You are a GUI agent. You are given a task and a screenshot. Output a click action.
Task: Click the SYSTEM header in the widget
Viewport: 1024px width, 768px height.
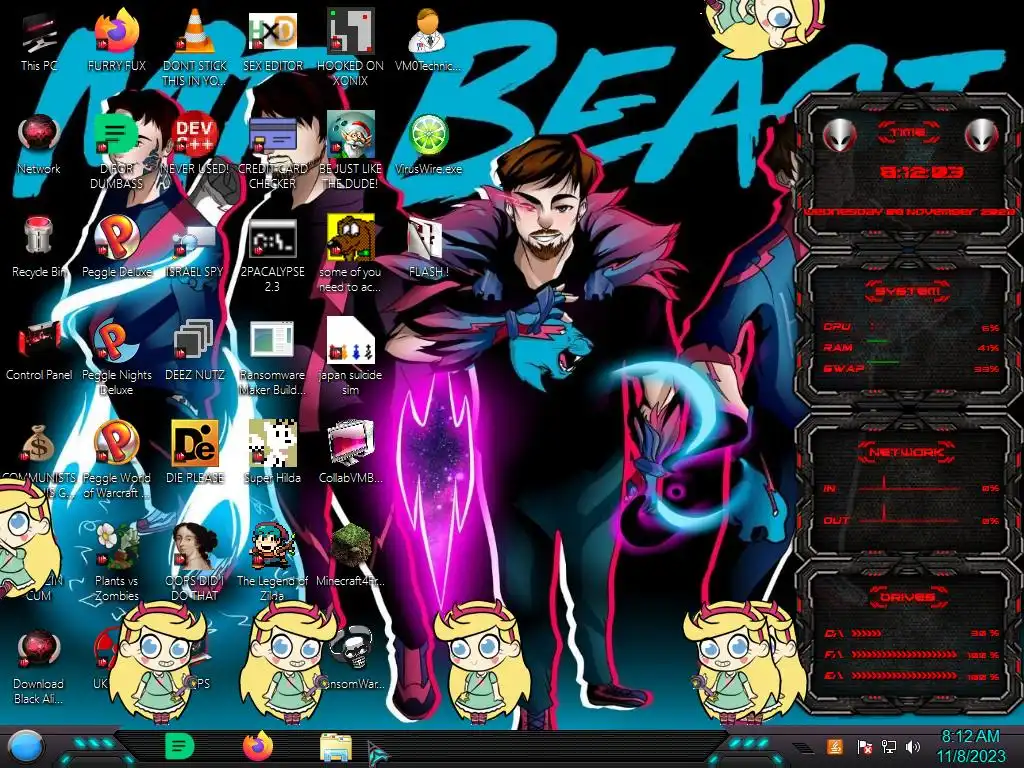click(908, 291)
